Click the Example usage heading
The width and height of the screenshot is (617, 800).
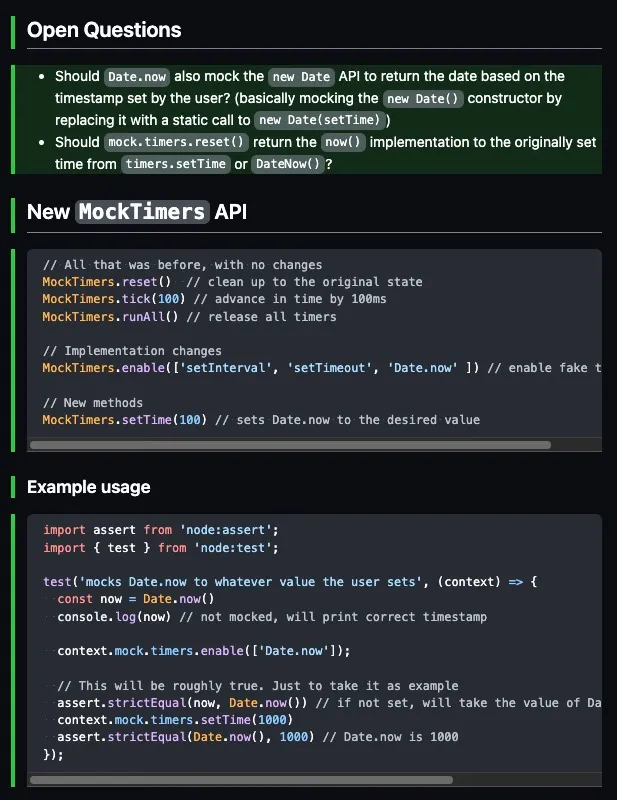pyautogui.click(x=89, y=487)
